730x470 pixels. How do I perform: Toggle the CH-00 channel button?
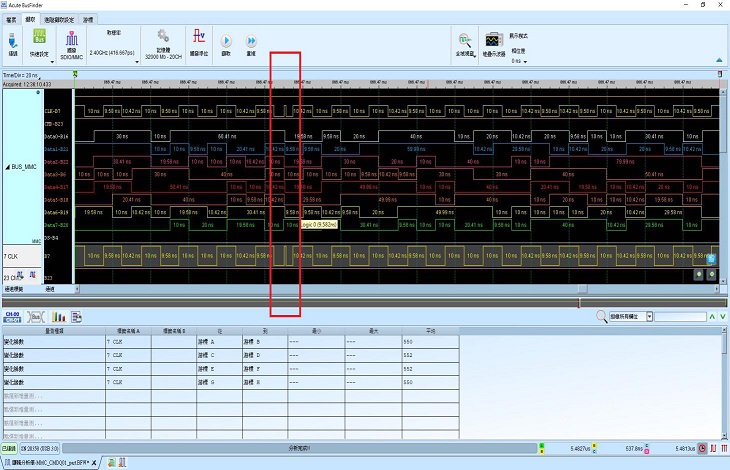(13, 316)
